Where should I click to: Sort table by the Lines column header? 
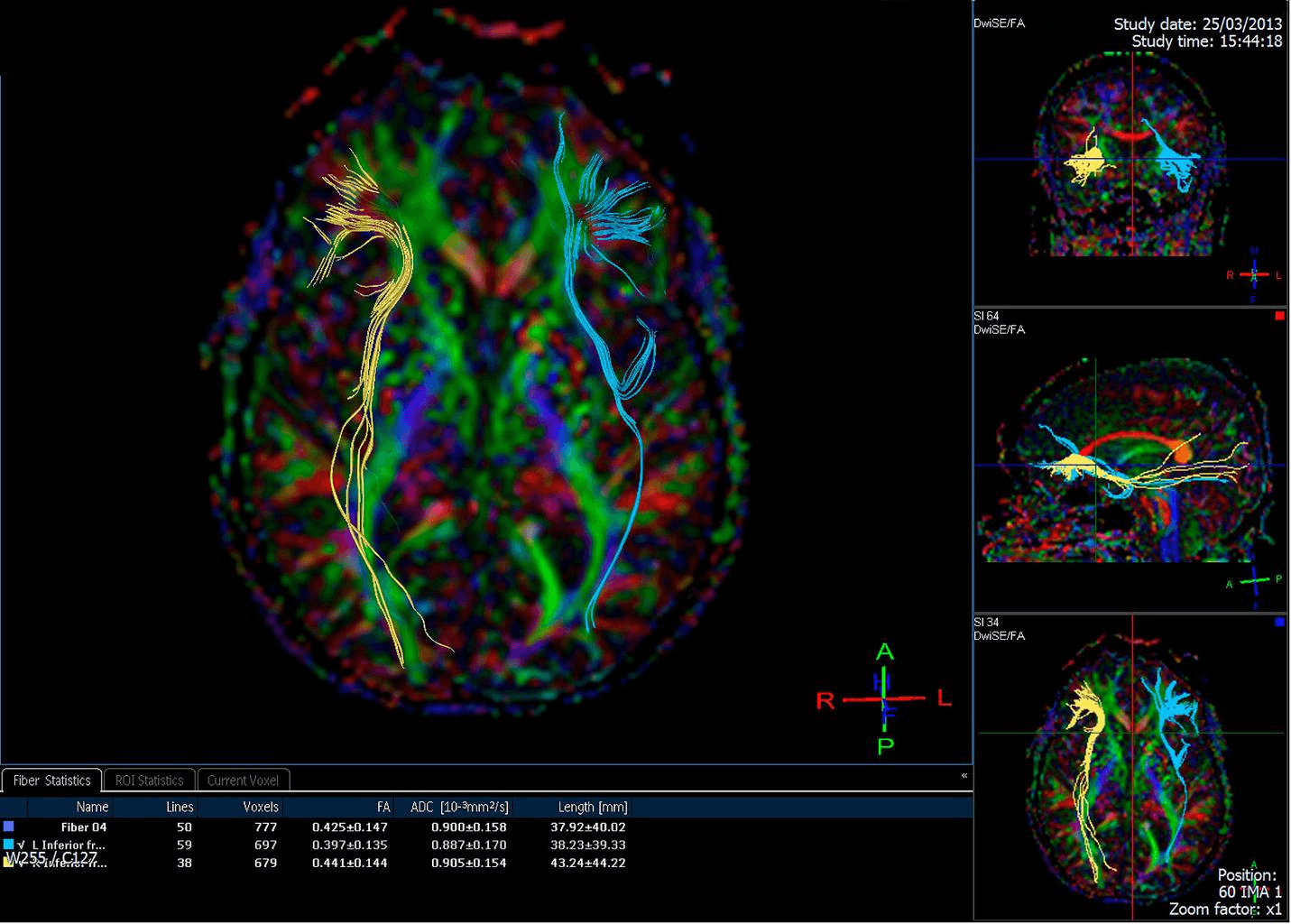180,807
